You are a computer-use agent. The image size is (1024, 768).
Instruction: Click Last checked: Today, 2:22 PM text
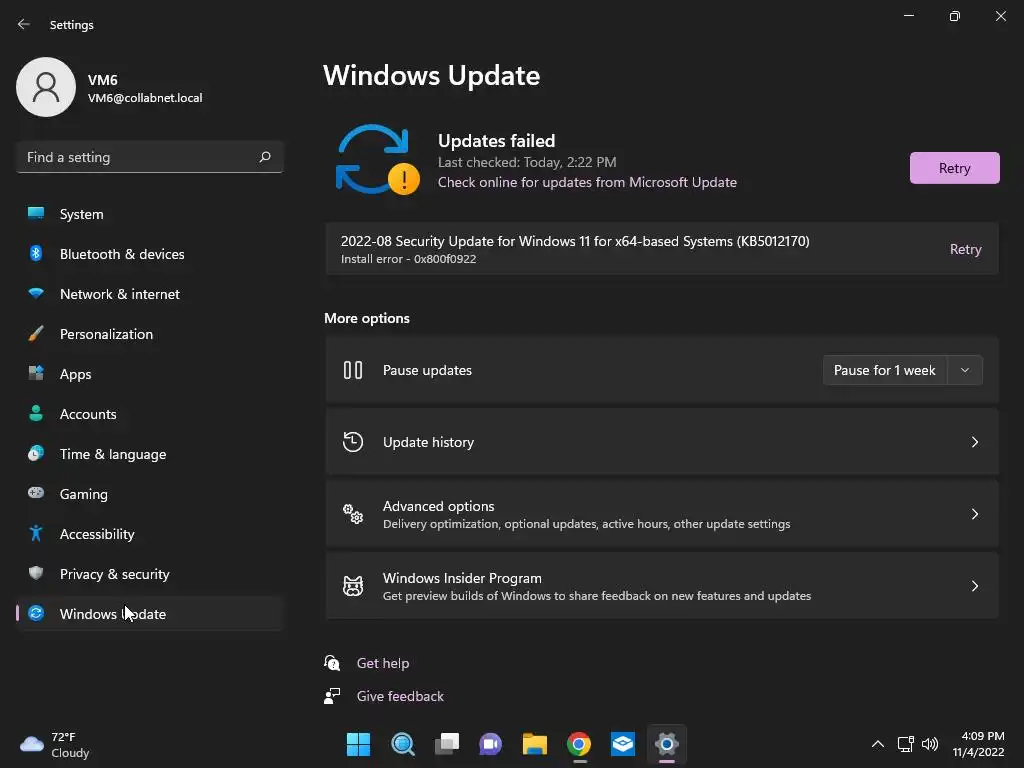pyautogui.click(x=527, y=162)
